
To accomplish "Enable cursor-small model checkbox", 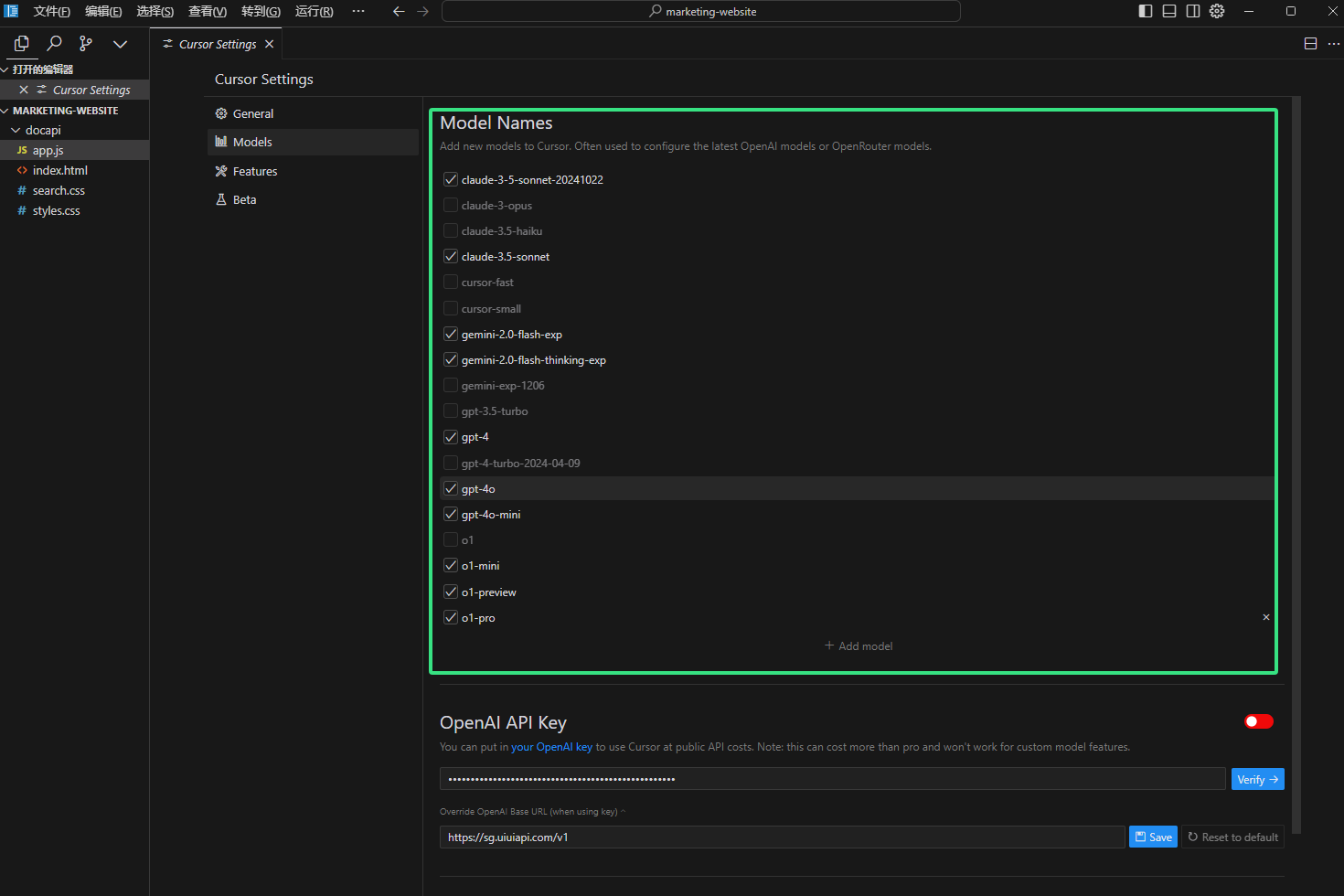I will tap(451, 308).
